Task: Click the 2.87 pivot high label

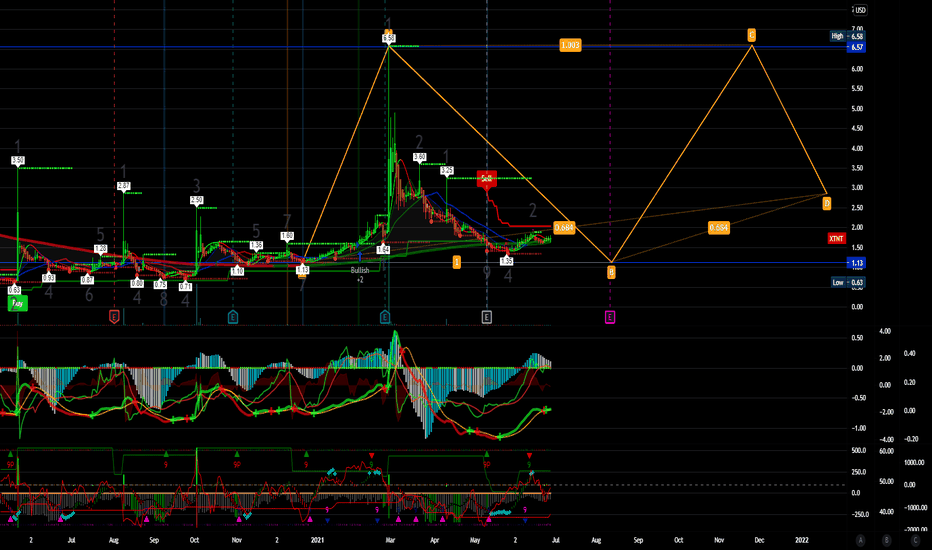Action: (x=124, y=186)
